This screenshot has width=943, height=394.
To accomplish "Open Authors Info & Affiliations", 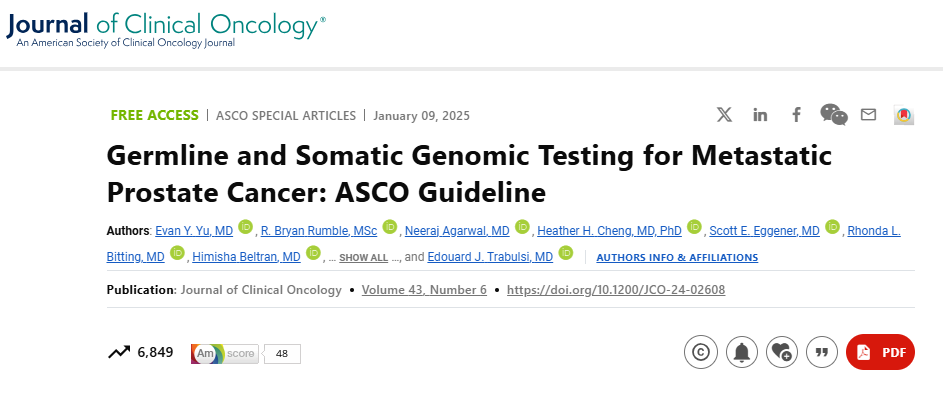I will click(677, 257).
